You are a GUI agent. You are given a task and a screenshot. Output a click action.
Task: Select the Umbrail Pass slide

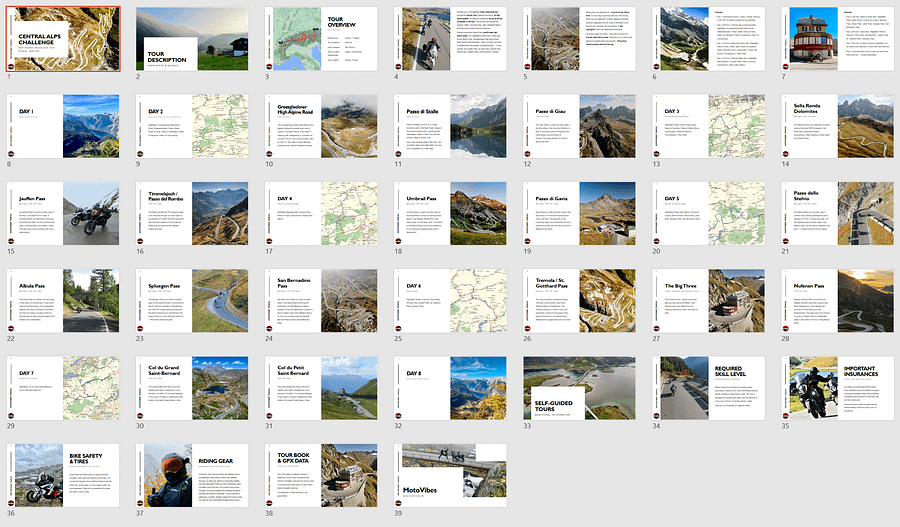[x=451, y=214]
